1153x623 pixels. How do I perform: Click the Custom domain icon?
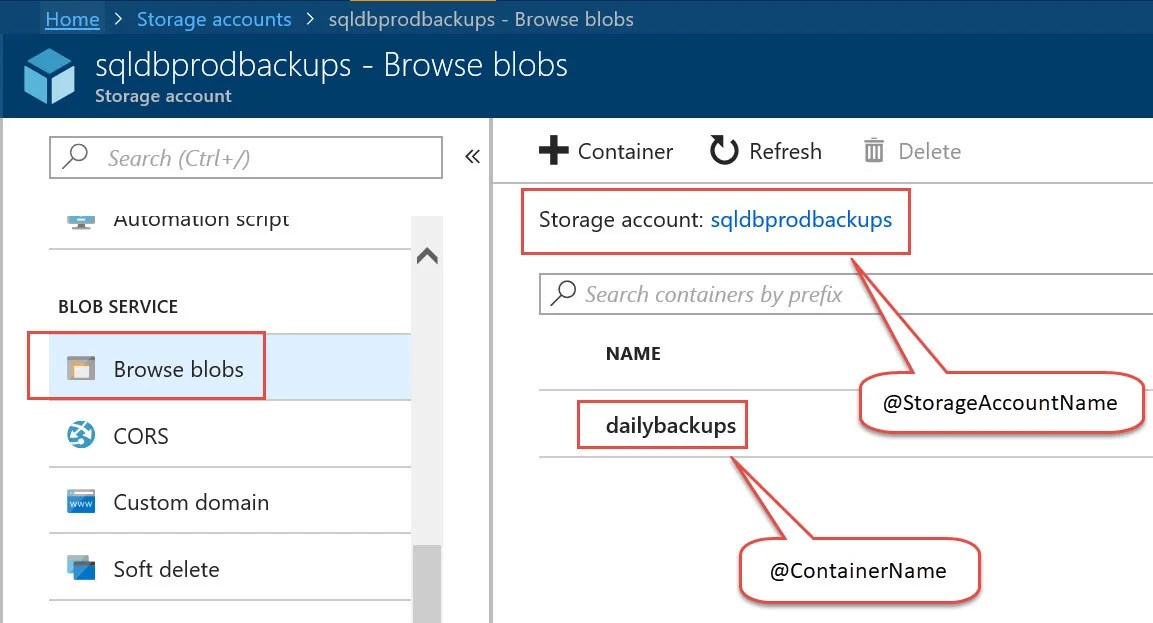(x=81, y=502)
